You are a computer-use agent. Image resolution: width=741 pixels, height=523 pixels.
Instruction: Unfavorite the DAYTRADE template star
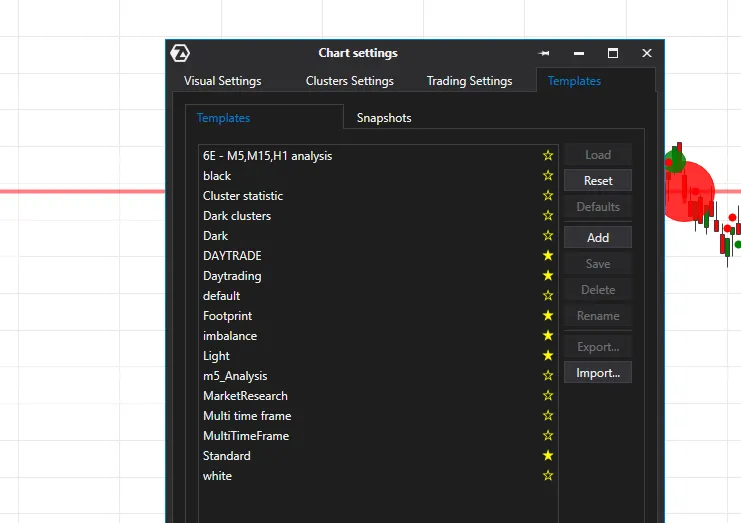coord(548,256)
